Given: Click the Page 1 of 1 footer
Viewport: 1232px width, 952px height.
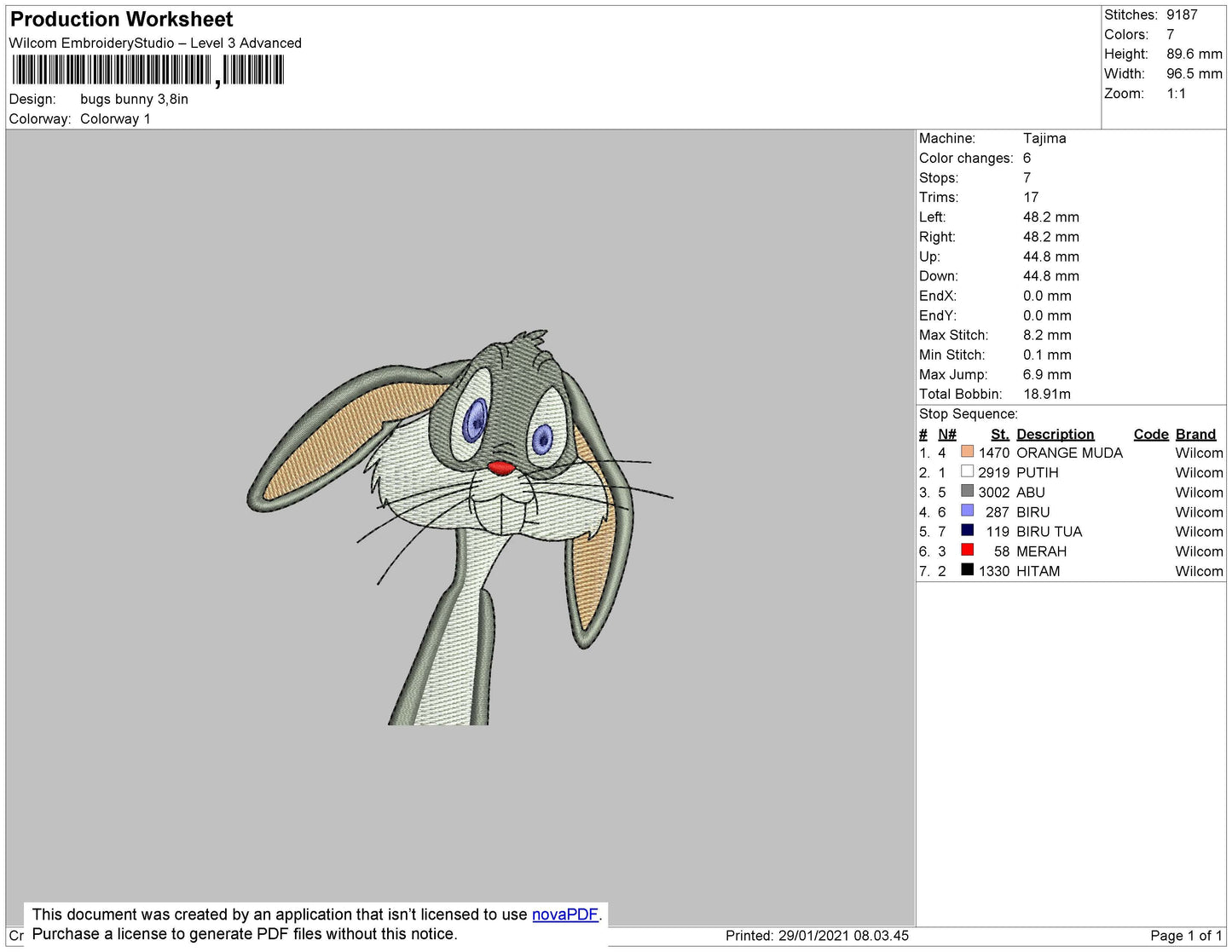Looking at the screenshot, I should tap(1186, 935).
